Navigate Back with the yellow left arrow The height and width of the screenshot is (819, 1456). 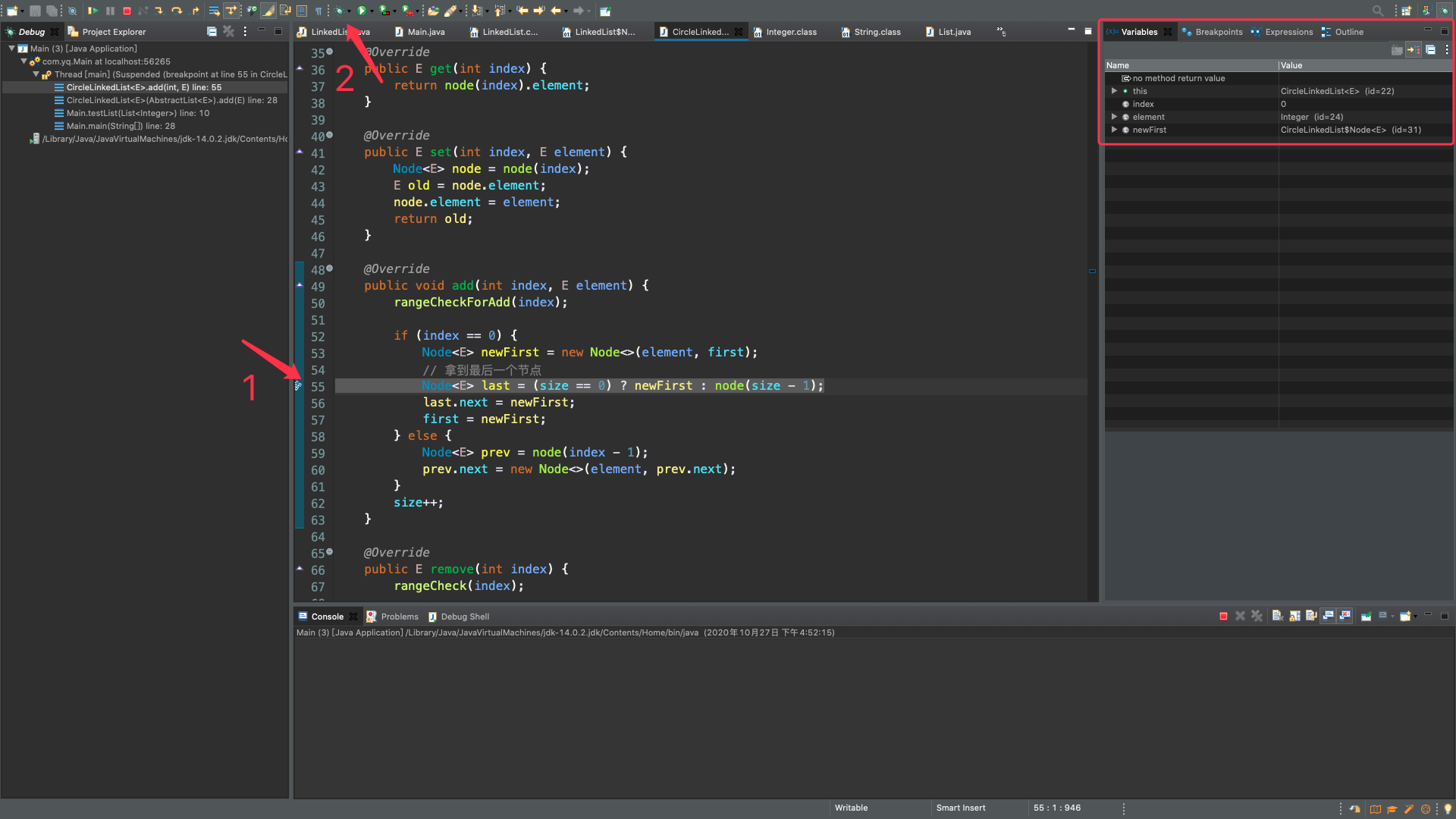click(555, 11)
